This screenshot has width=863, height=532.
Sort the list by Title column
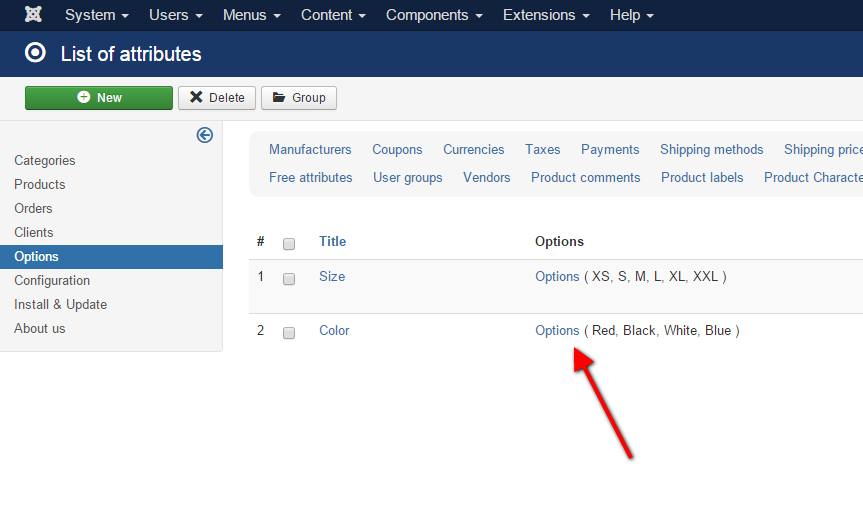pyautogui.click(x=332, y=241)
